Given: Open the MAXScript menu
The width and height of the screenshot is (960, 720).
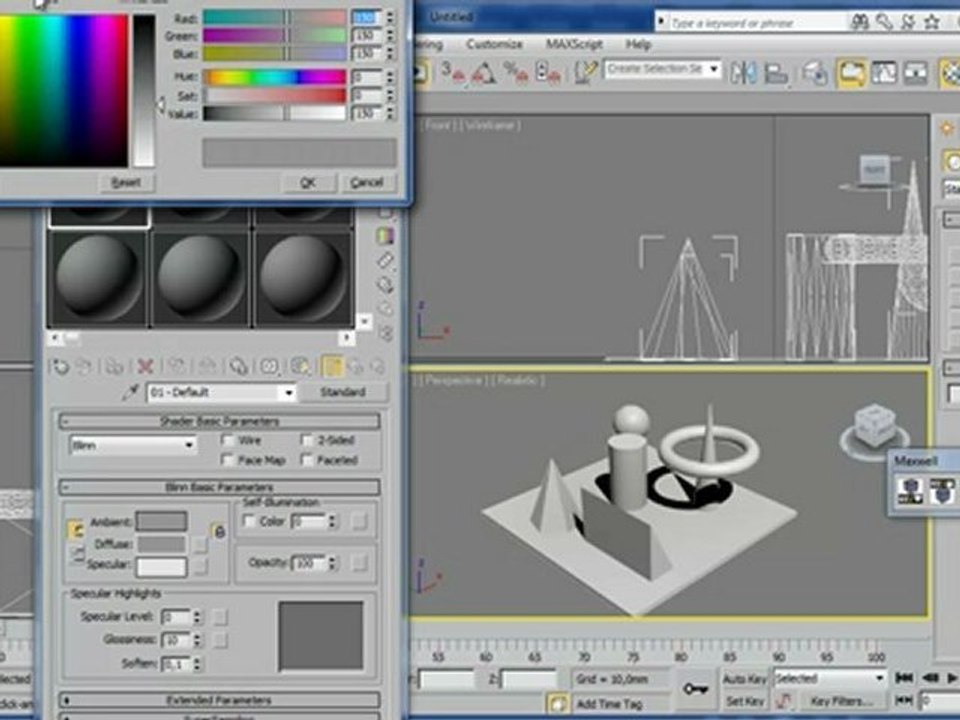Looking at the screenshot, I should pos(574,44).
